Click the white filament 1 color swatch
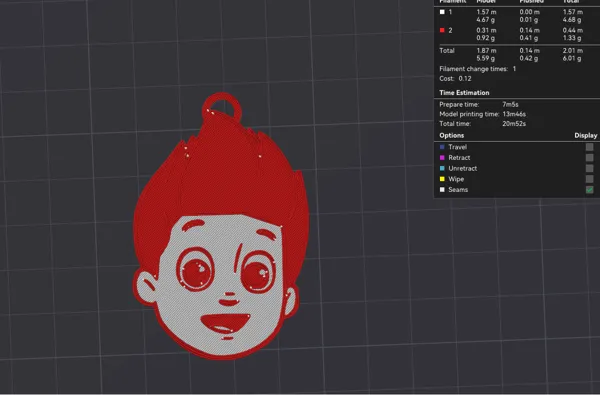This screenshot has width=600, height=395. click(x=442, y=12)
